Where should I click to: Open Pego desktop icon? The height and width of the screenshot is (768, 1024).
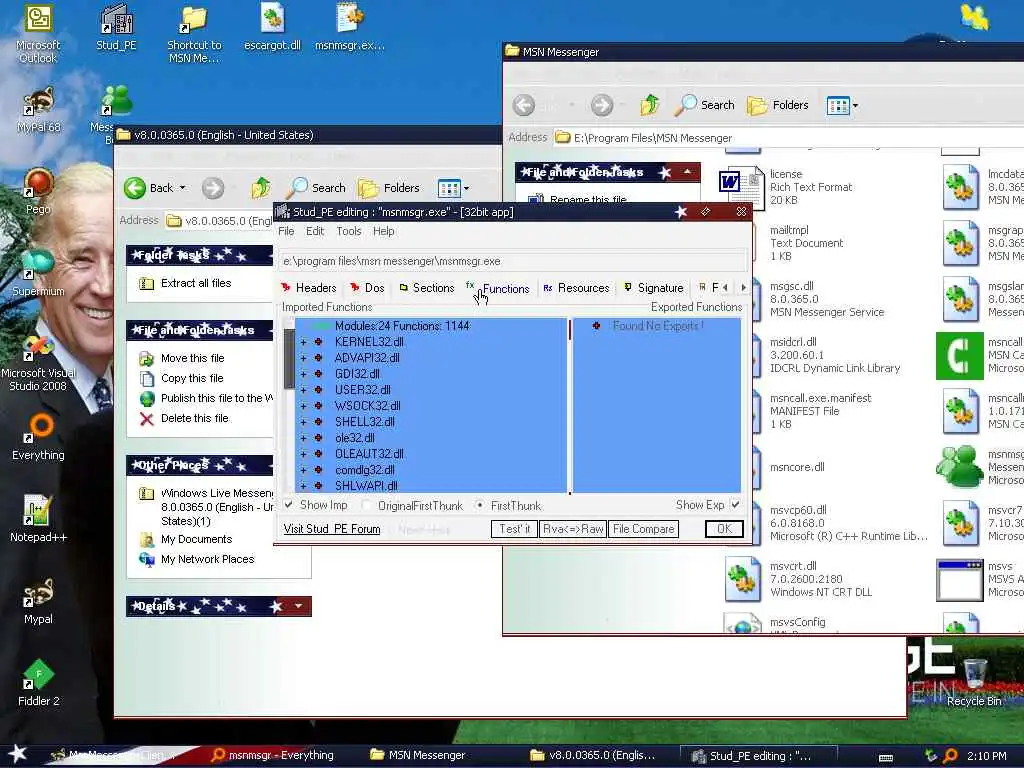[38, 191]
